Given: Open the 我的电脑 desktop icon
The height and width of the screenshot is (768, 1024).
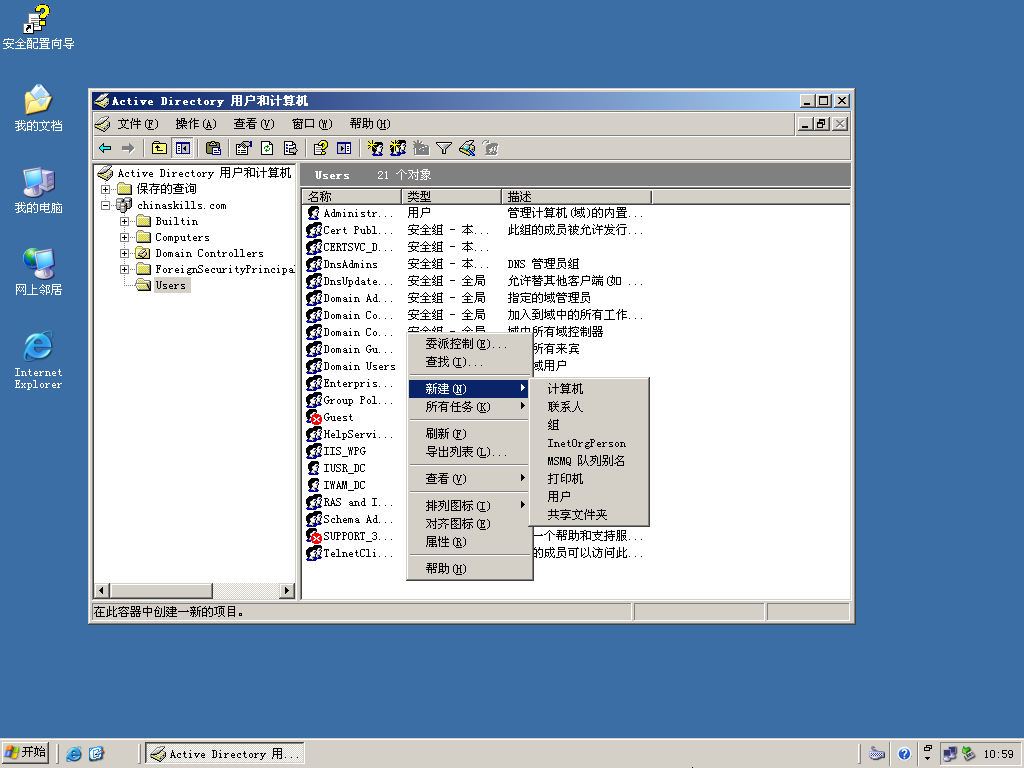Looking at the screenshot, I should point(38,191).
